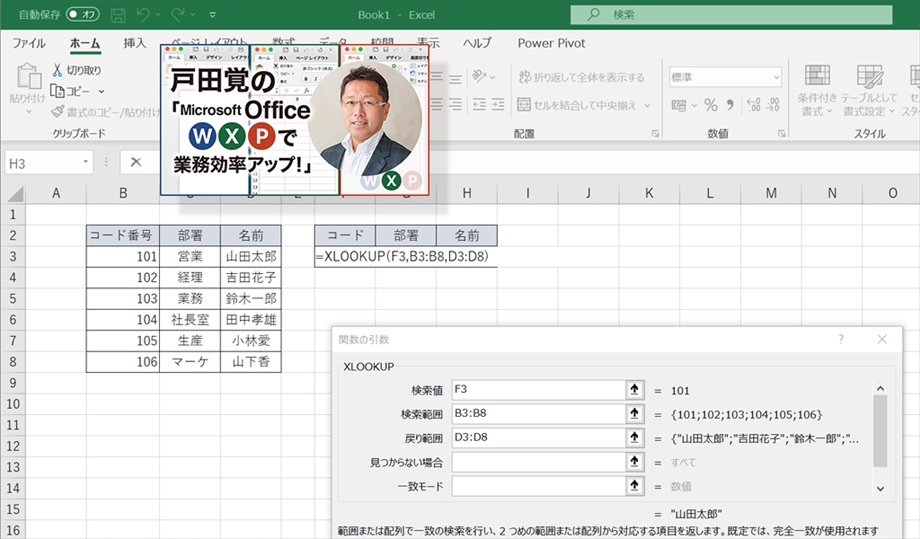Open the ファイル tab
Viewport: 920px width, 539px height.
[29, 43]
